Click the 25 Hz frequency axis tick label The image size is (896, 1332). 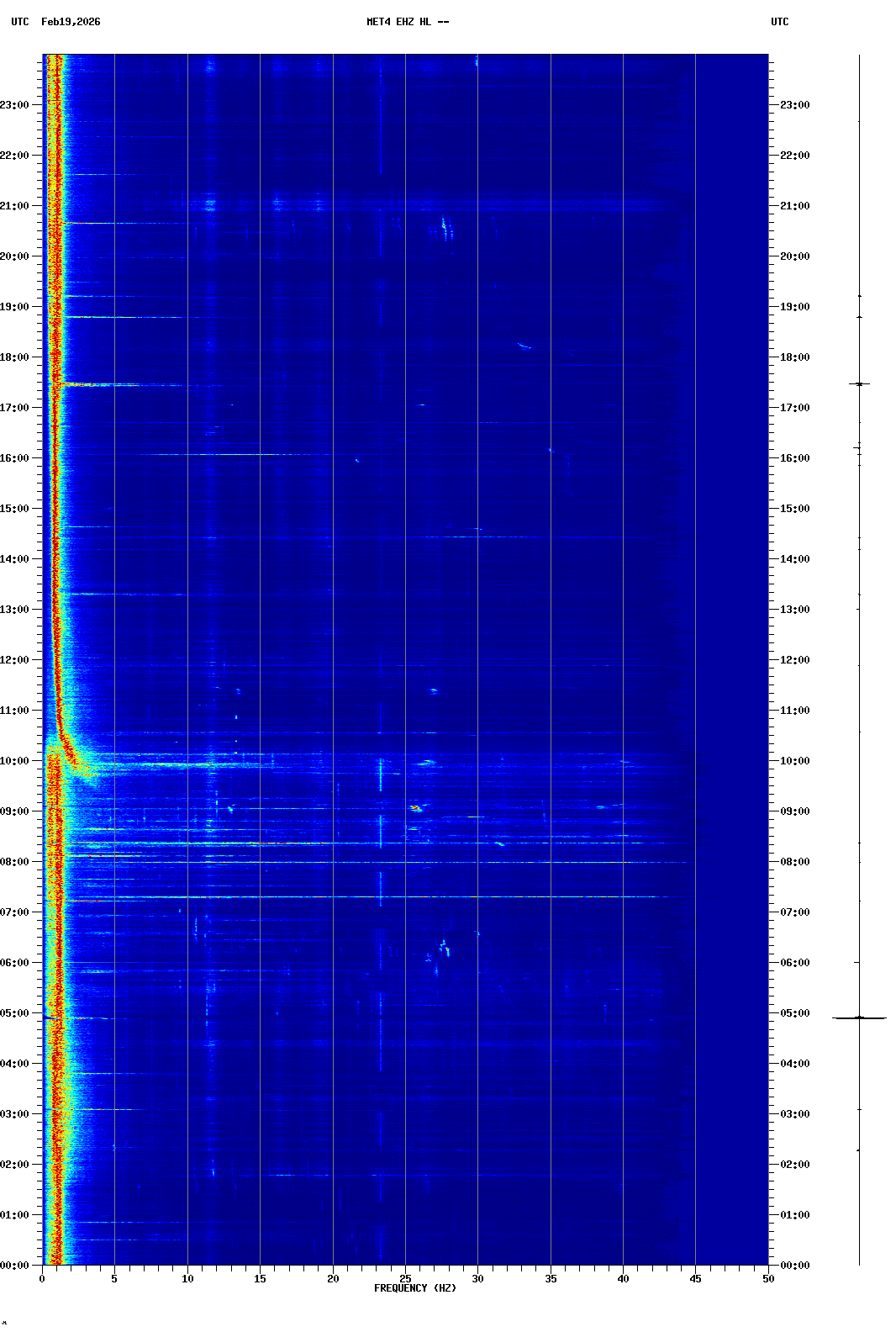tap(405, 1279)
